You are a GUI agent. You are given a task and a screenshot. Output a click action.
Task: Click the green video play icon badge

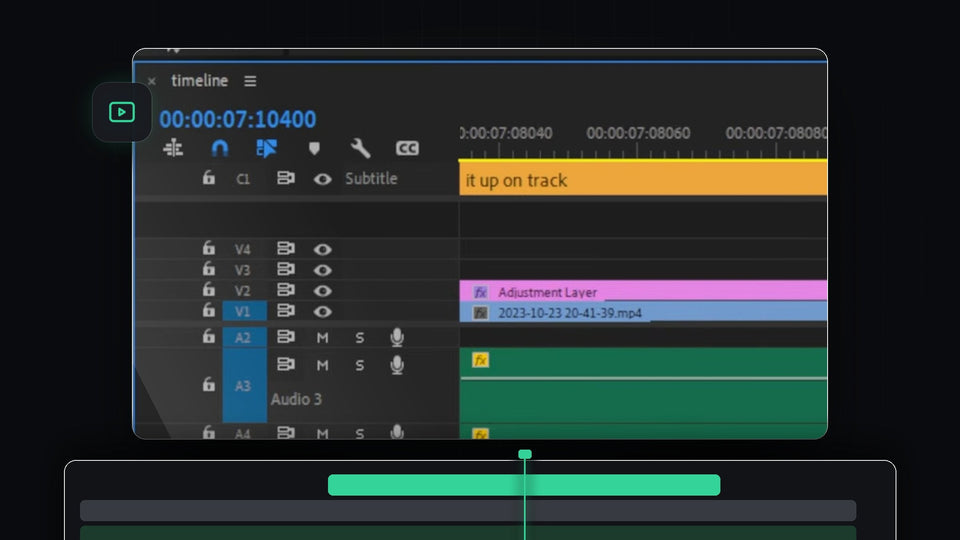[x=122, y=112]
